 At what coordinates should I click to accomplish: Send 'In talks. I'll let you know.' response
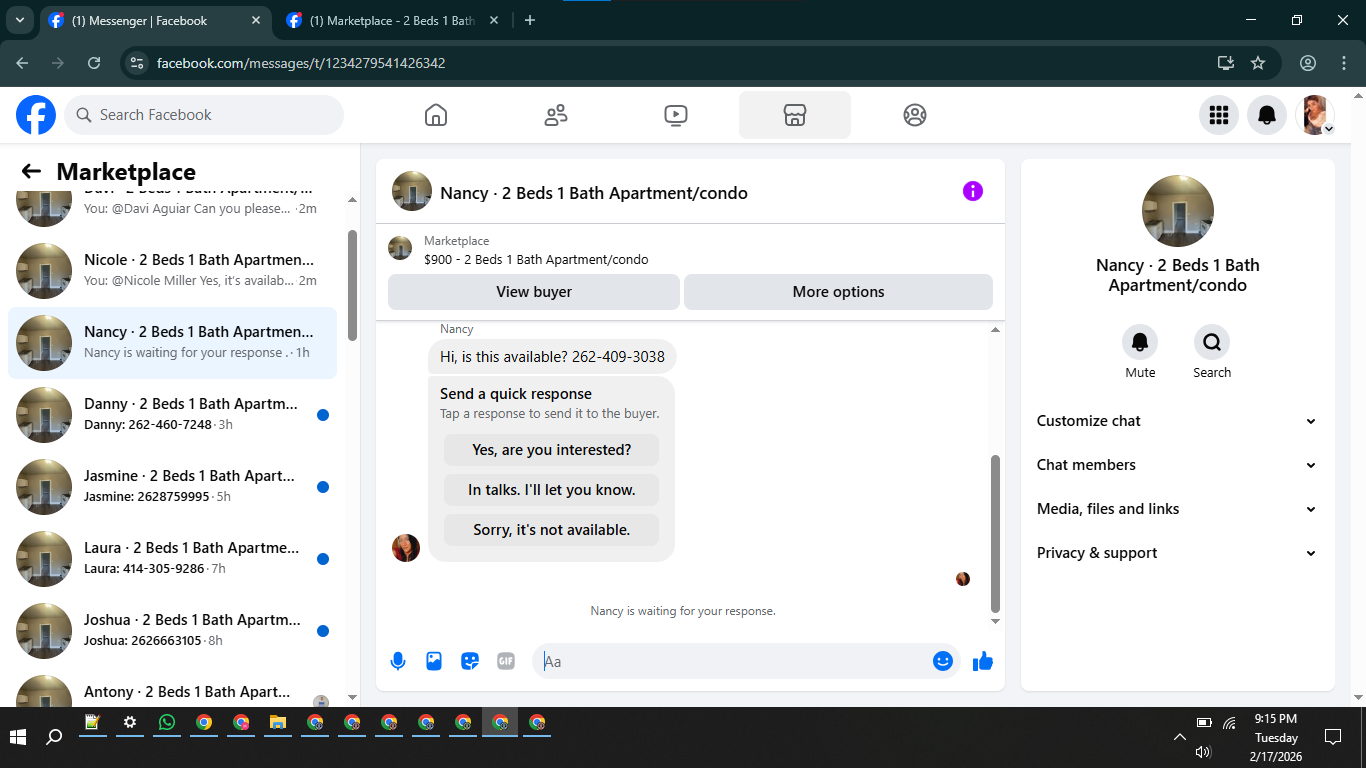pos(552,490)
